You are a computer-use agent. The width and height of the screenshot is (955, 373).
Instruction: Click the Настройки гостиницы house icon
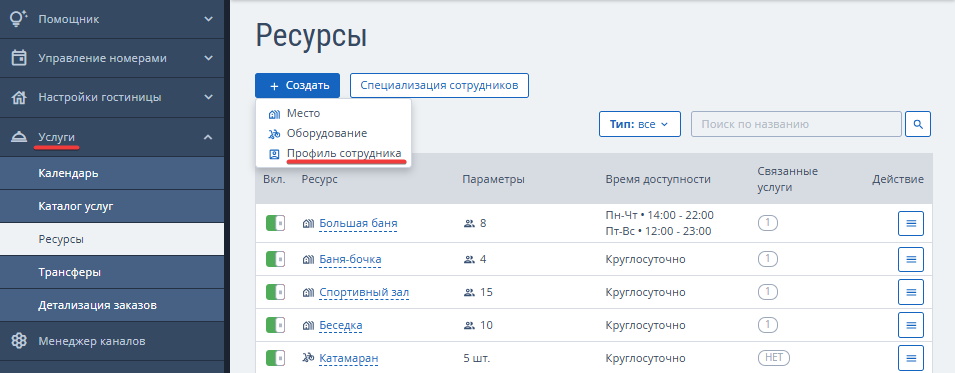click(x=19, y=97)
